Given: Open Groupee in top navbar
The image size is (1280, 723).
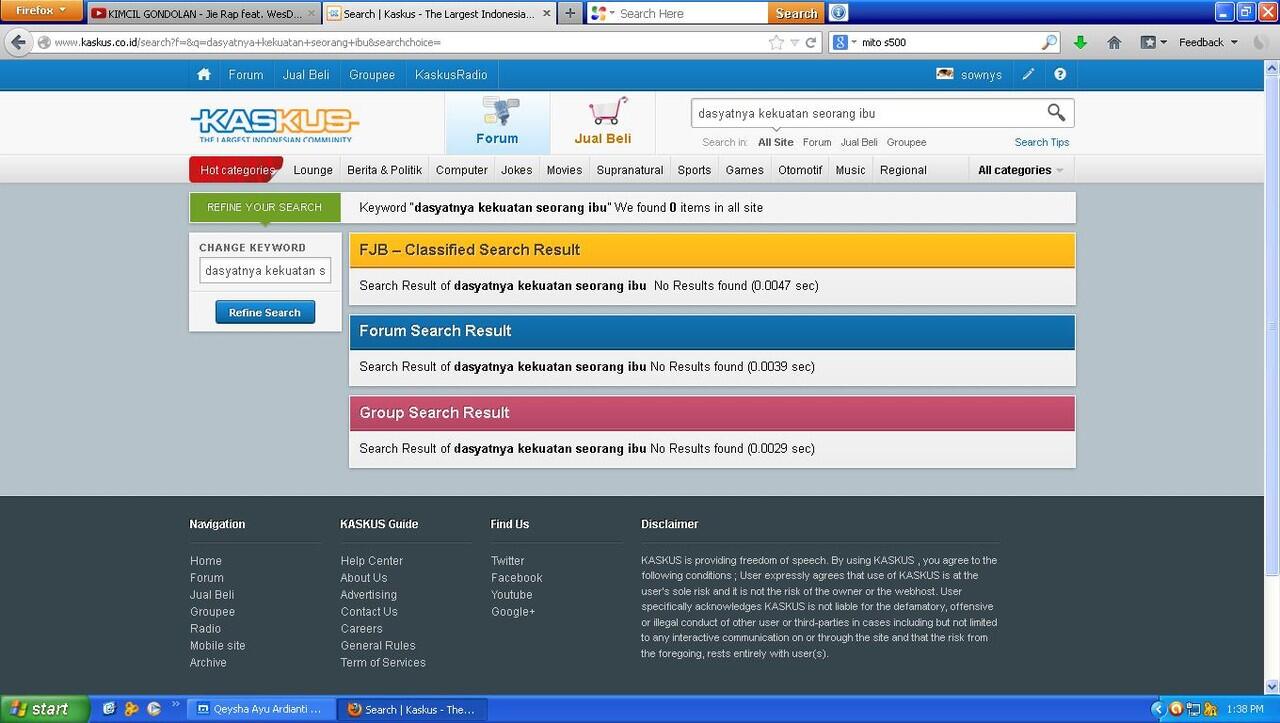Looking at the screenshot, I should pos(372,75).
